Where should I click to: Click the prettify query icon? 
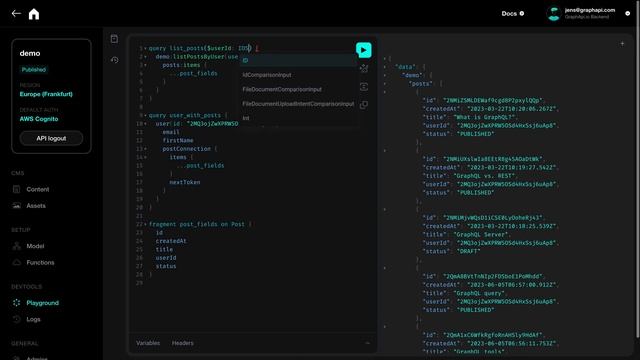[x=364, y=69]
